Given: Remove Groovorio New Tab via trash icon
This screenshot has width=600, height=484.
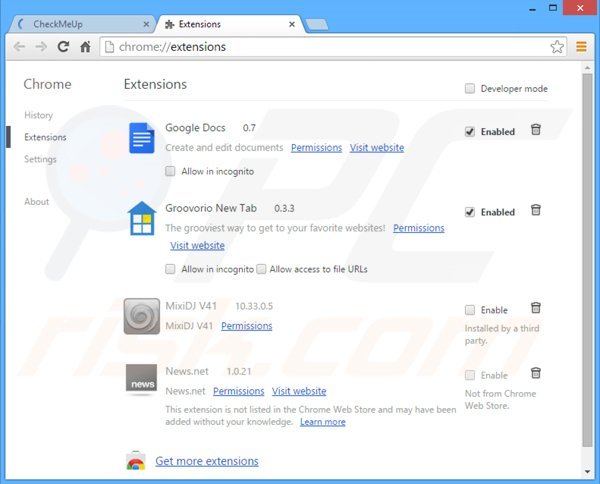Looking at the screenshot, I should [536, 210].
